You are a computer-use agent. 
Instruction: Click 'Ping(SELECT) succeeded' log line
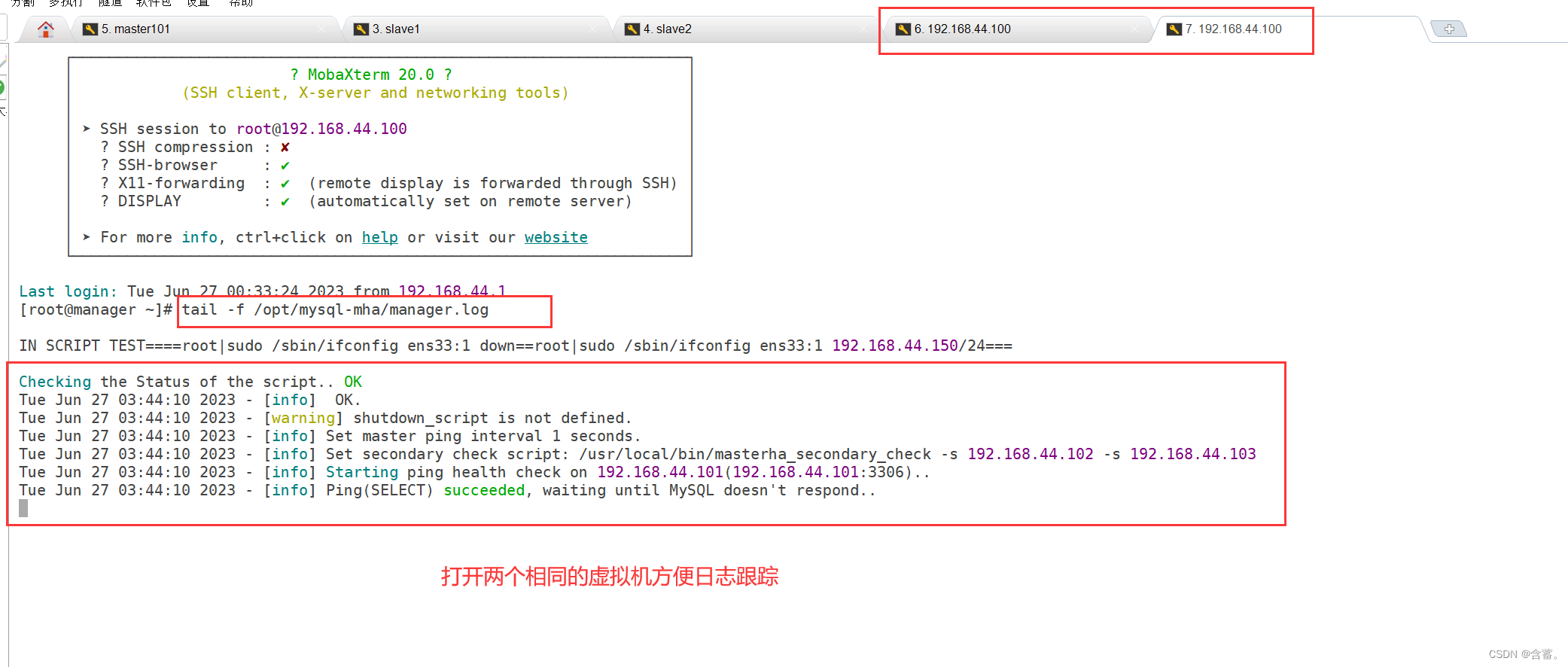click(x=448, y=491)
